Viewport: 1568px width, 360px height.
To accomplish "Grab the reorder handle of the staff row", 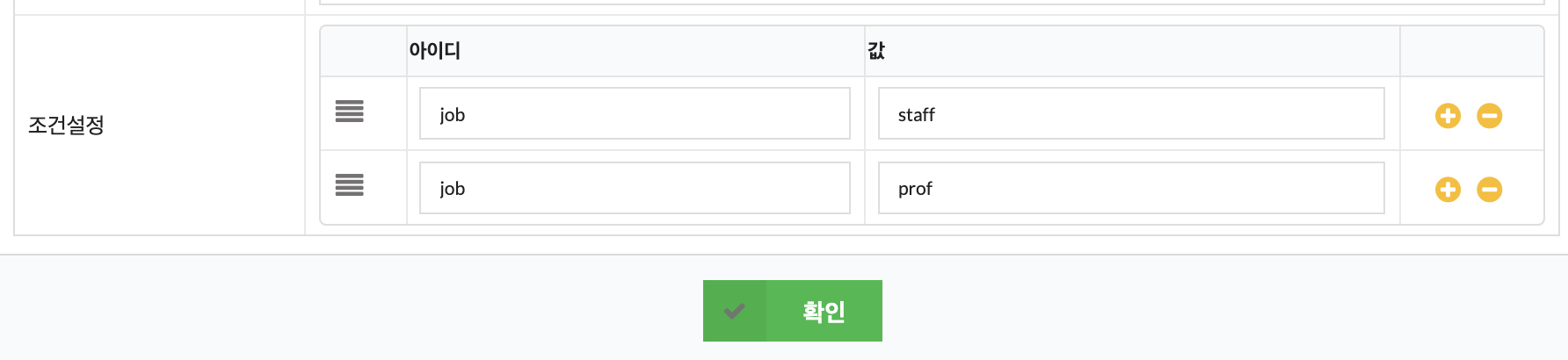I will point(349,112).
